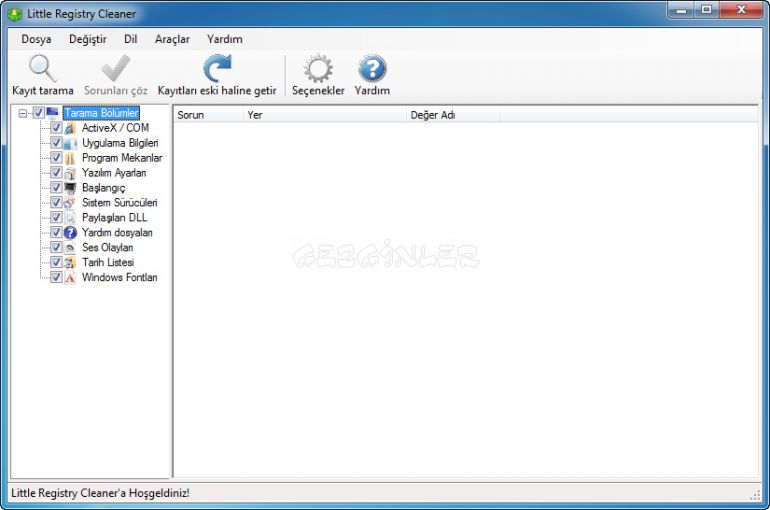
Task: Select Uygulama Bilgileri label
Action: 120,143
